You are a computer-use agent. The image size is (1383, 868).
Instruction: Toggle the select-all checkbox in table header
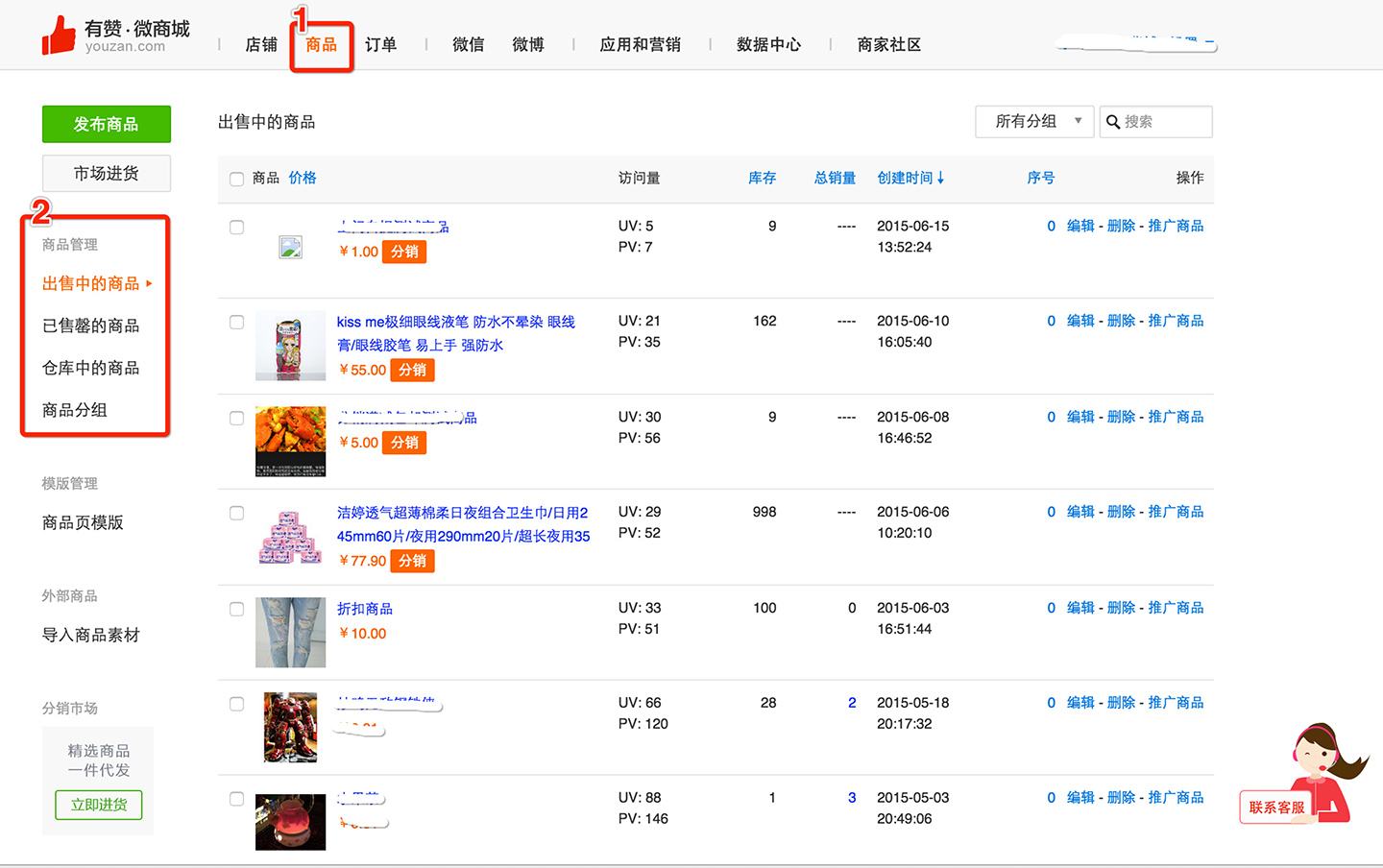pos(236,180)
